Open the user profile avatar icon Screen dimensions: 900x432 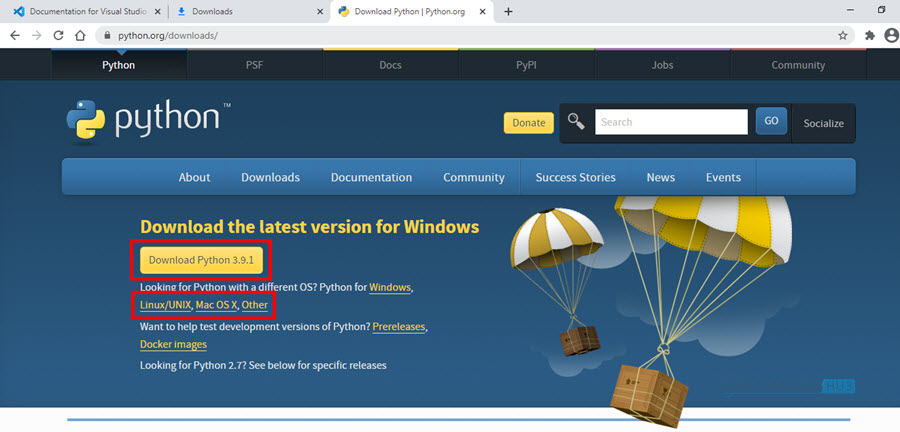point(890,35)
